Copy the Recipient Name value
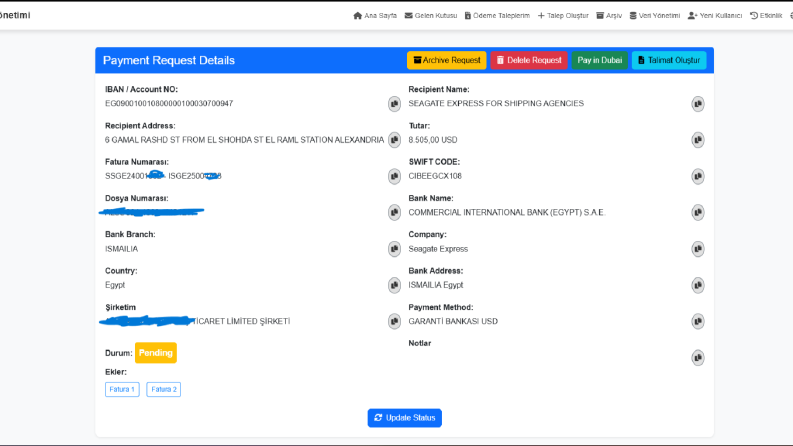Screen dimensions: 793x446 point(697,104)
